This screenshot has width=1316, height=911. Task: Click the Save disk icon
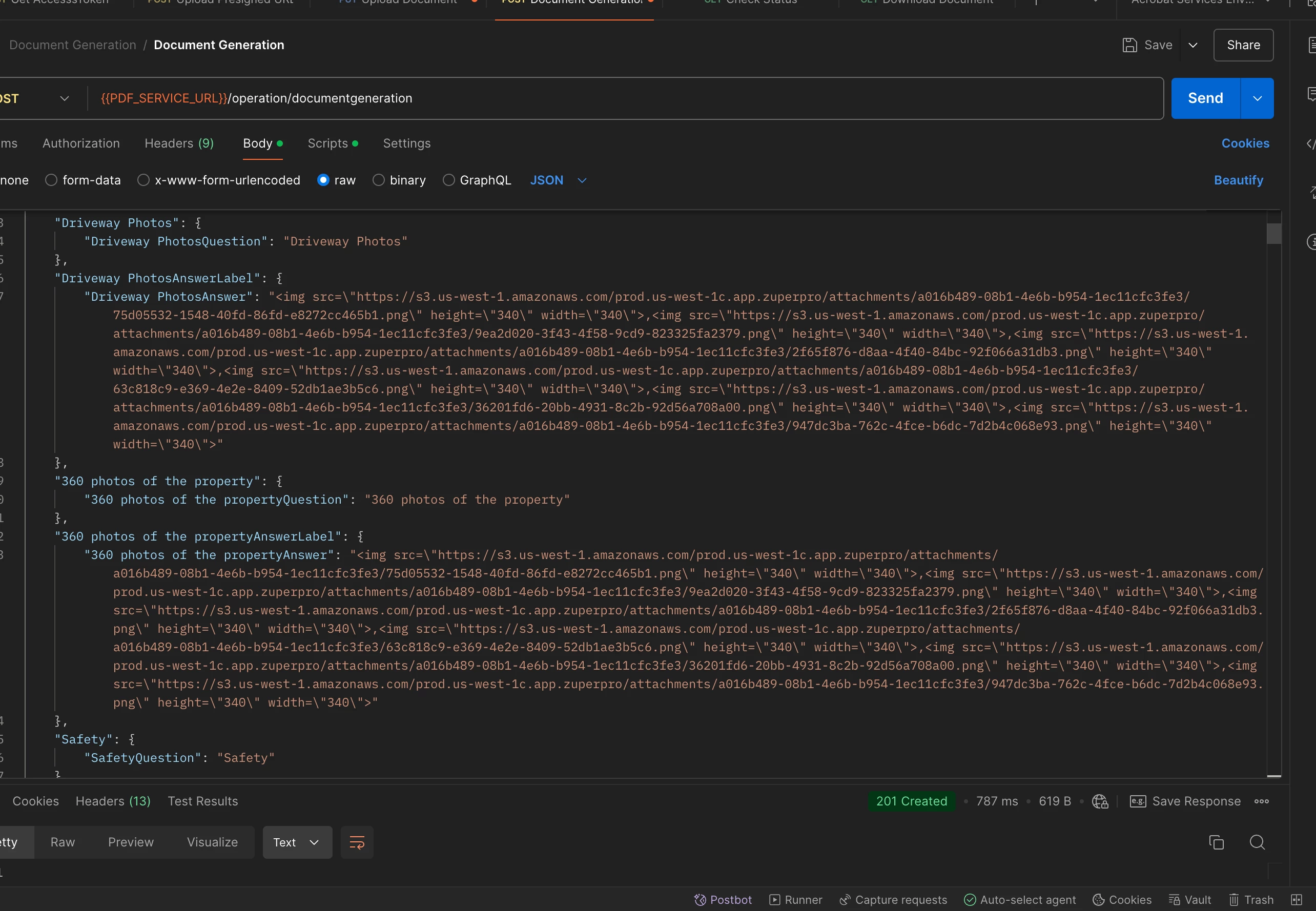[x=1129, y=45]
